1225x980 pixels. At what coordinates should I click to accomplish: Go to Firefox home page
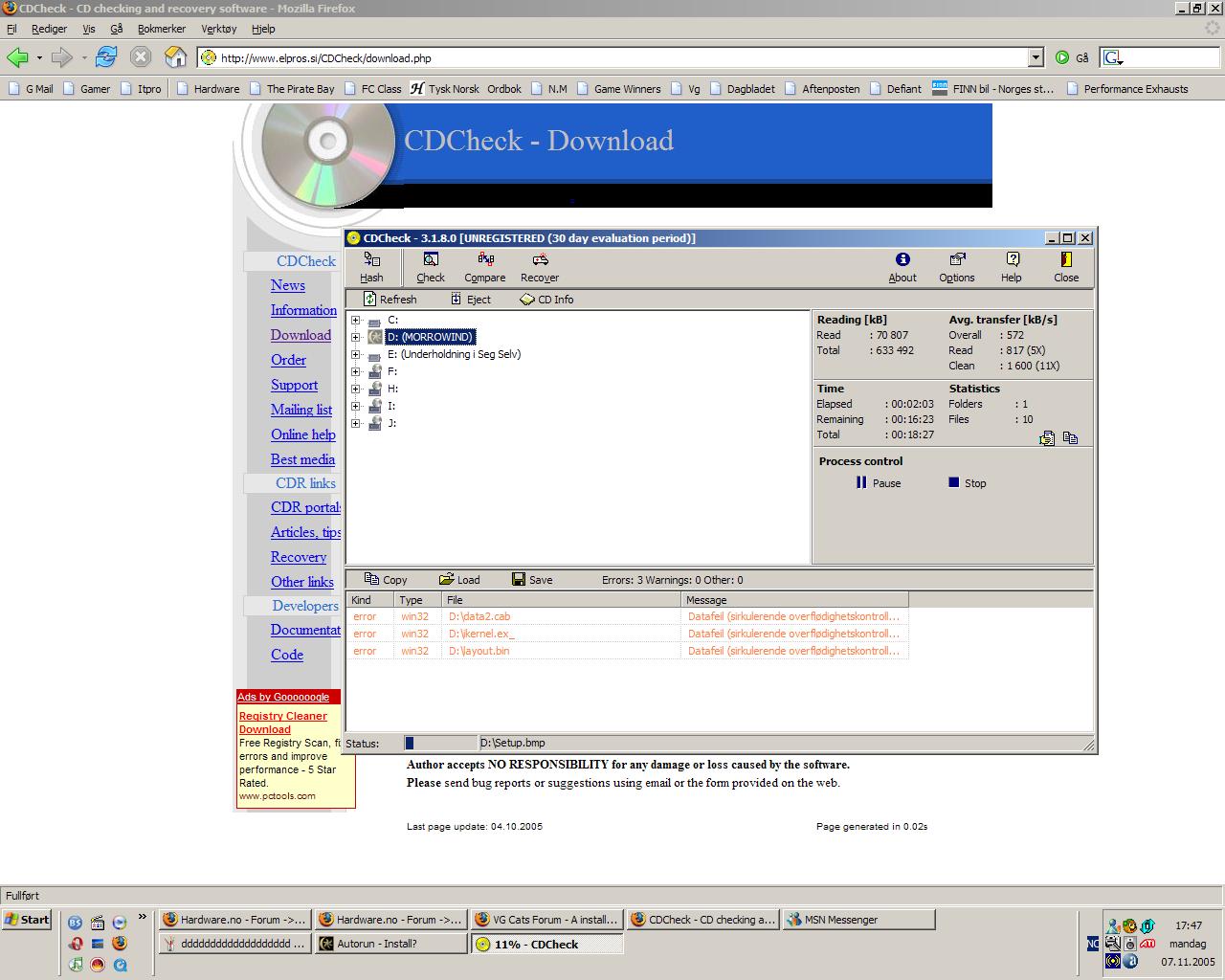pyautogui.click(x=175, y=57)
